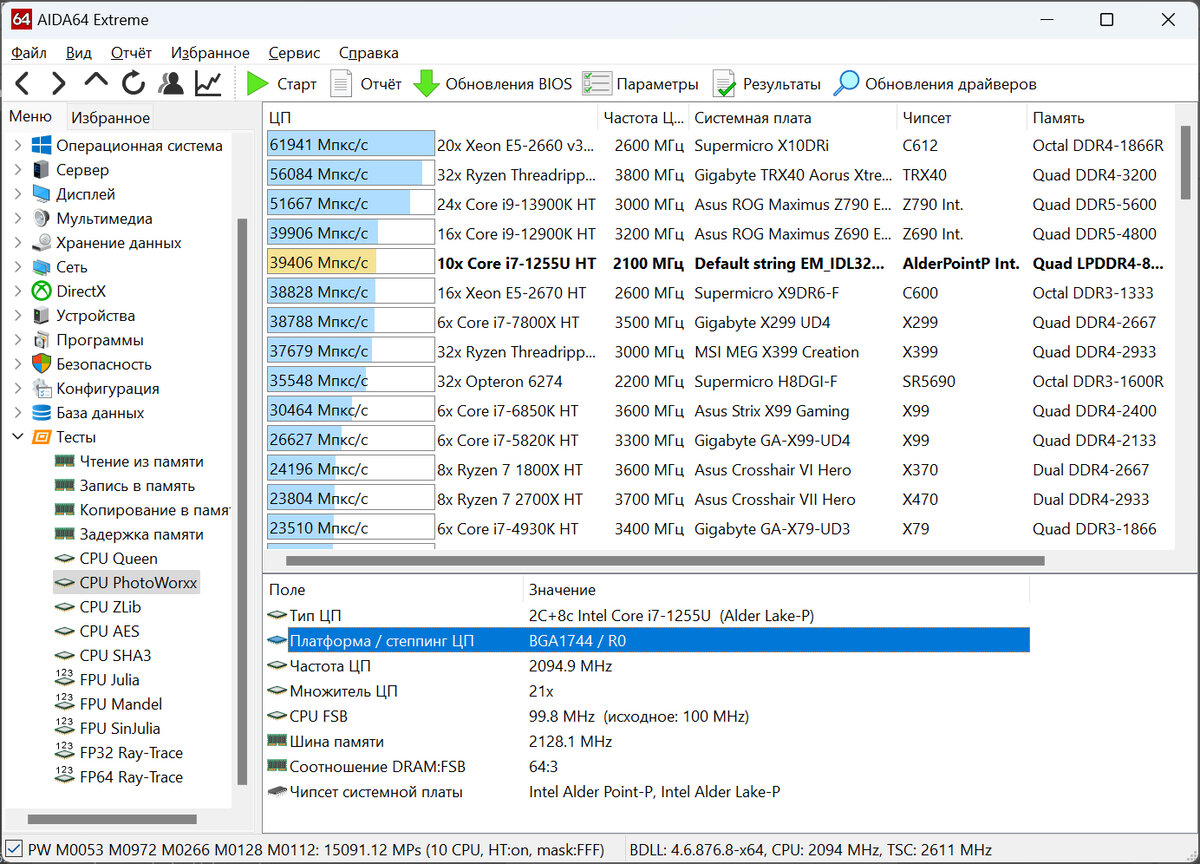Click Обновления BIOS toolbar button
The height and width of the screenshot is (864, 1200).
(493, 84)
